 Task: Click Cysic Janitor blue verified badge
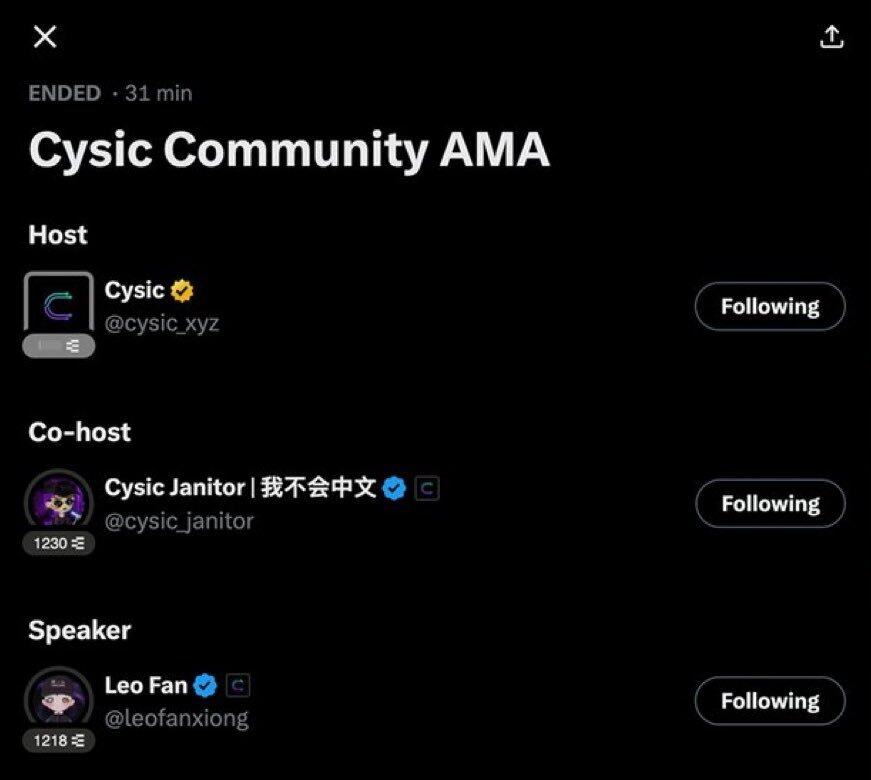pos(395,488)
